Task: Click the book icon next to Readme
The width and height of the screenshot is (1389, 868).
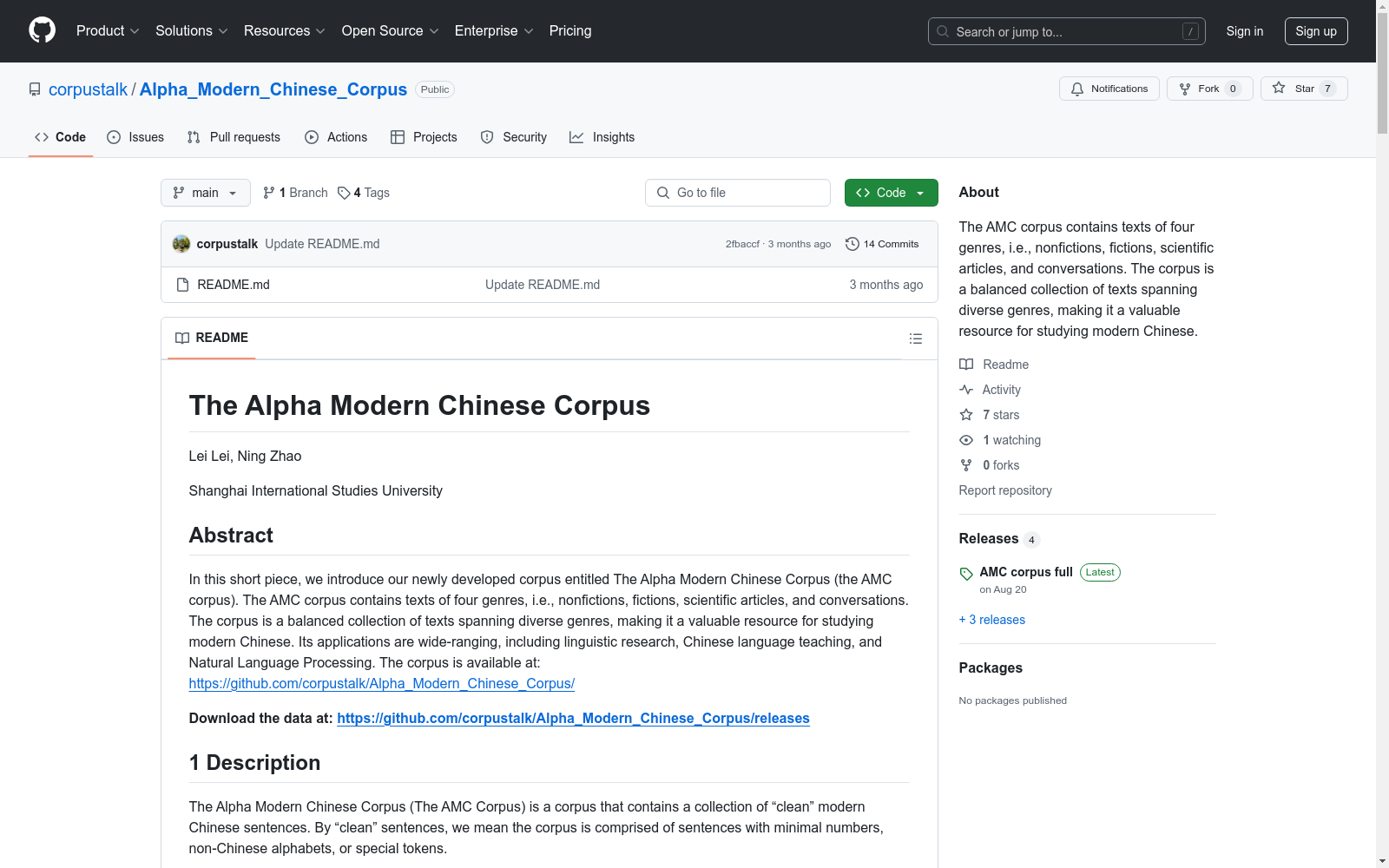Action: [966, 365]
